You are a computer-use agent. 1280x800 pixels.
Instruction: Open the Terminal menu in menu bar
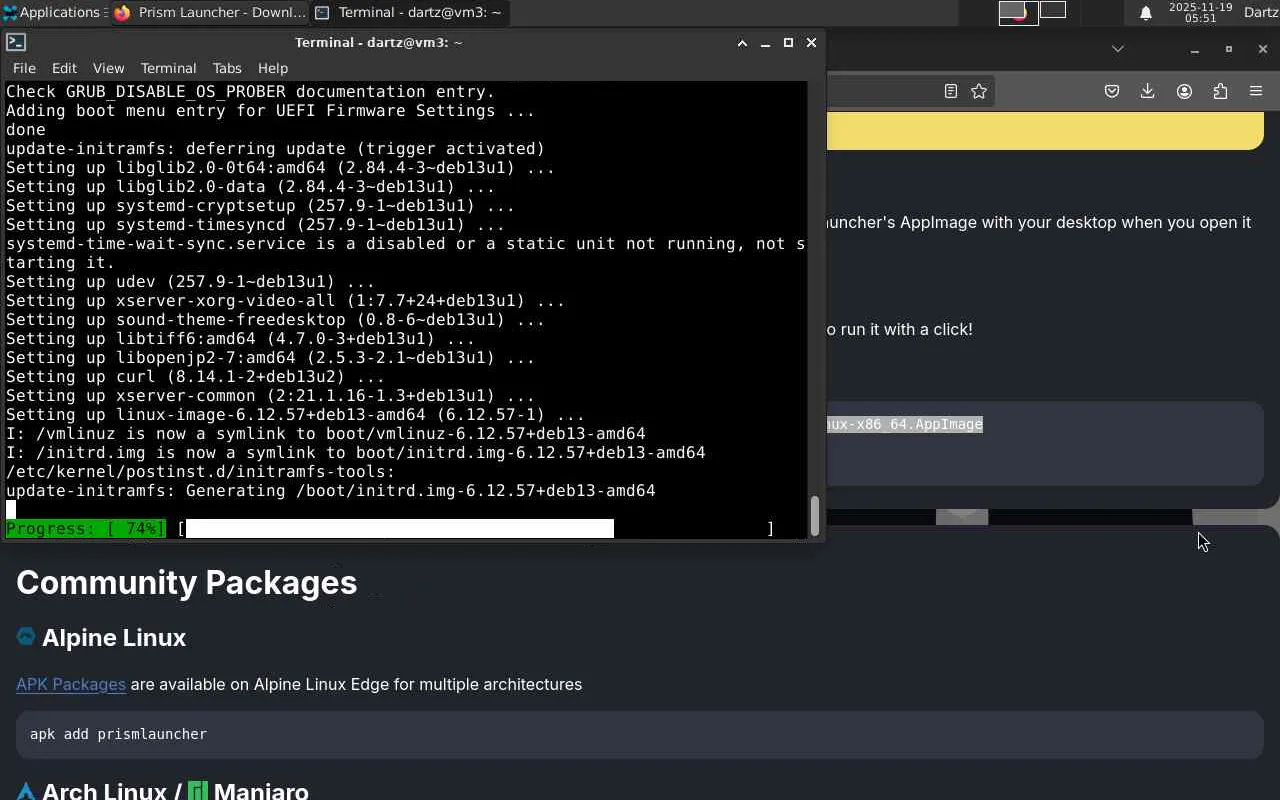(x=168, y=68)
